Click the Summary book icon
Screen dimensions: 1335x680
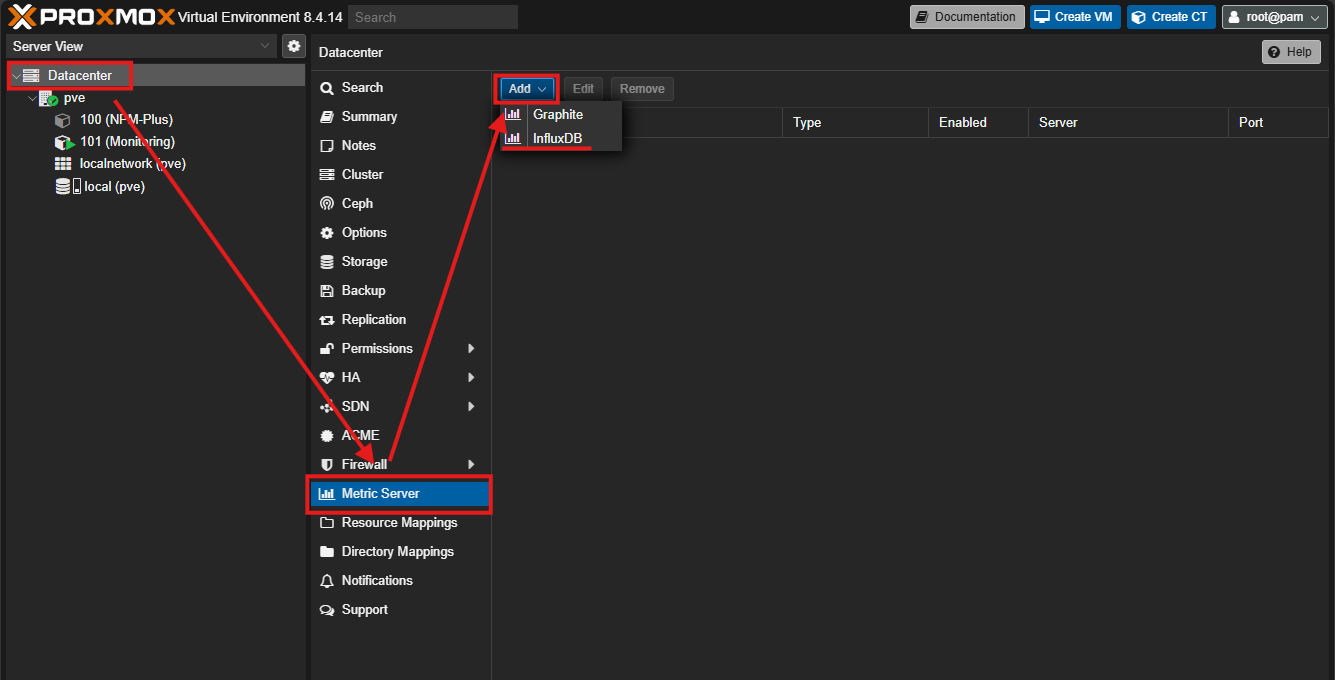[x=326, y=117]
